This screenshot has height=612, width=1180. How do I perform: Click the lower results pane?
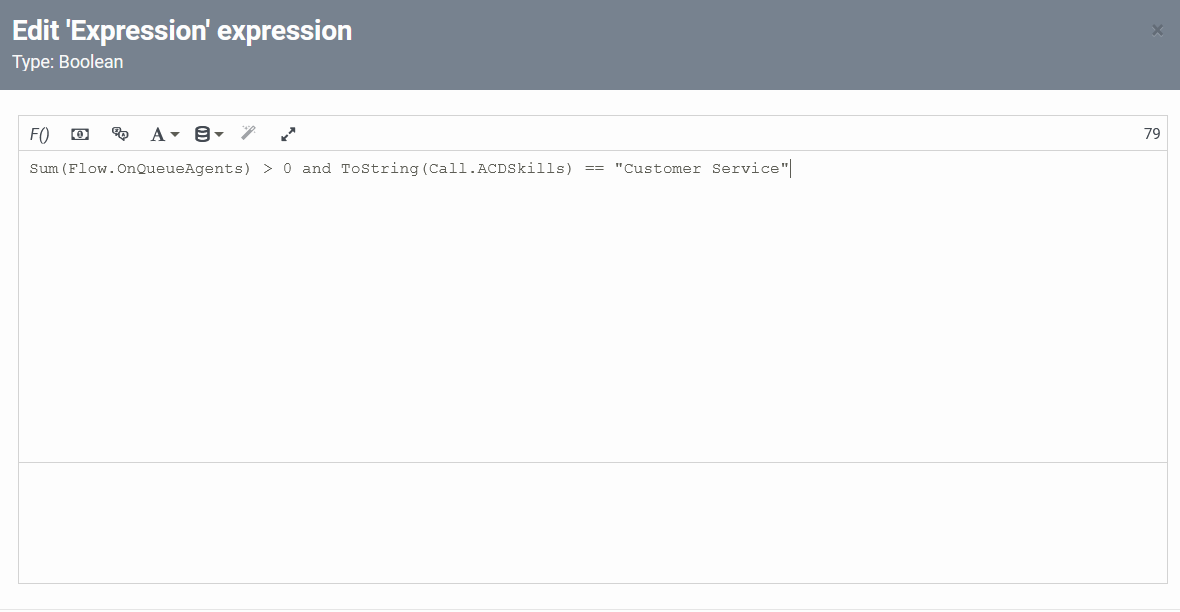point(592,522)
